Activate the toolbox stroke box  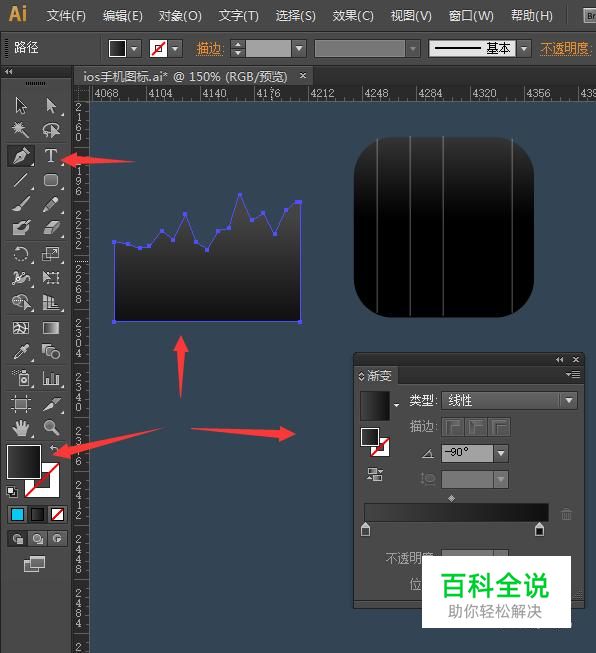(50, 487)
